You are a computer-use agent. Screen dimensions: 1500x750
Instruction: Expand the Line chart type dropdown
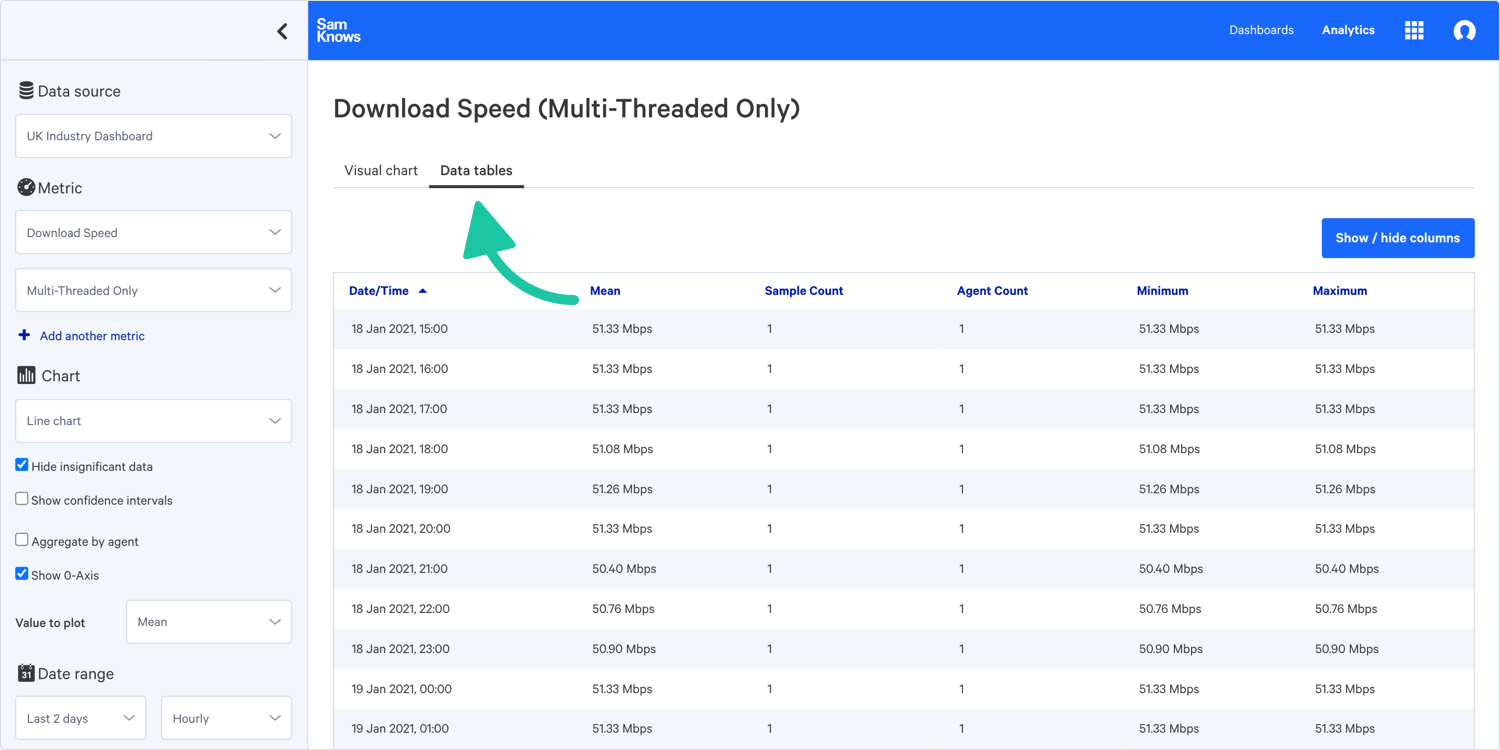click(x=153, y=421)
